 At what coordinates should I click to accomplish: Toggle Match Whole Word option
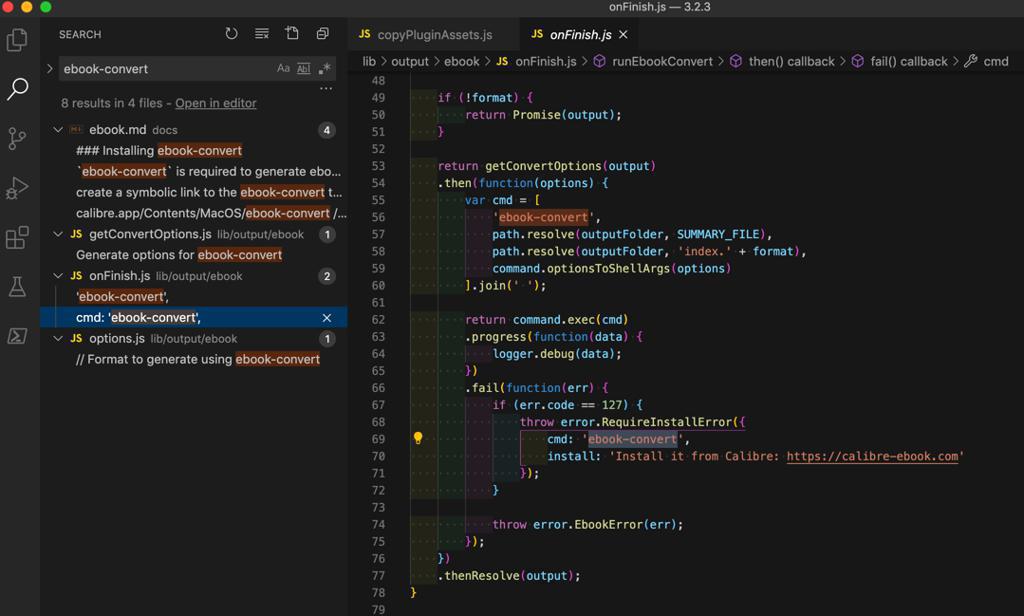click(304, 69)
